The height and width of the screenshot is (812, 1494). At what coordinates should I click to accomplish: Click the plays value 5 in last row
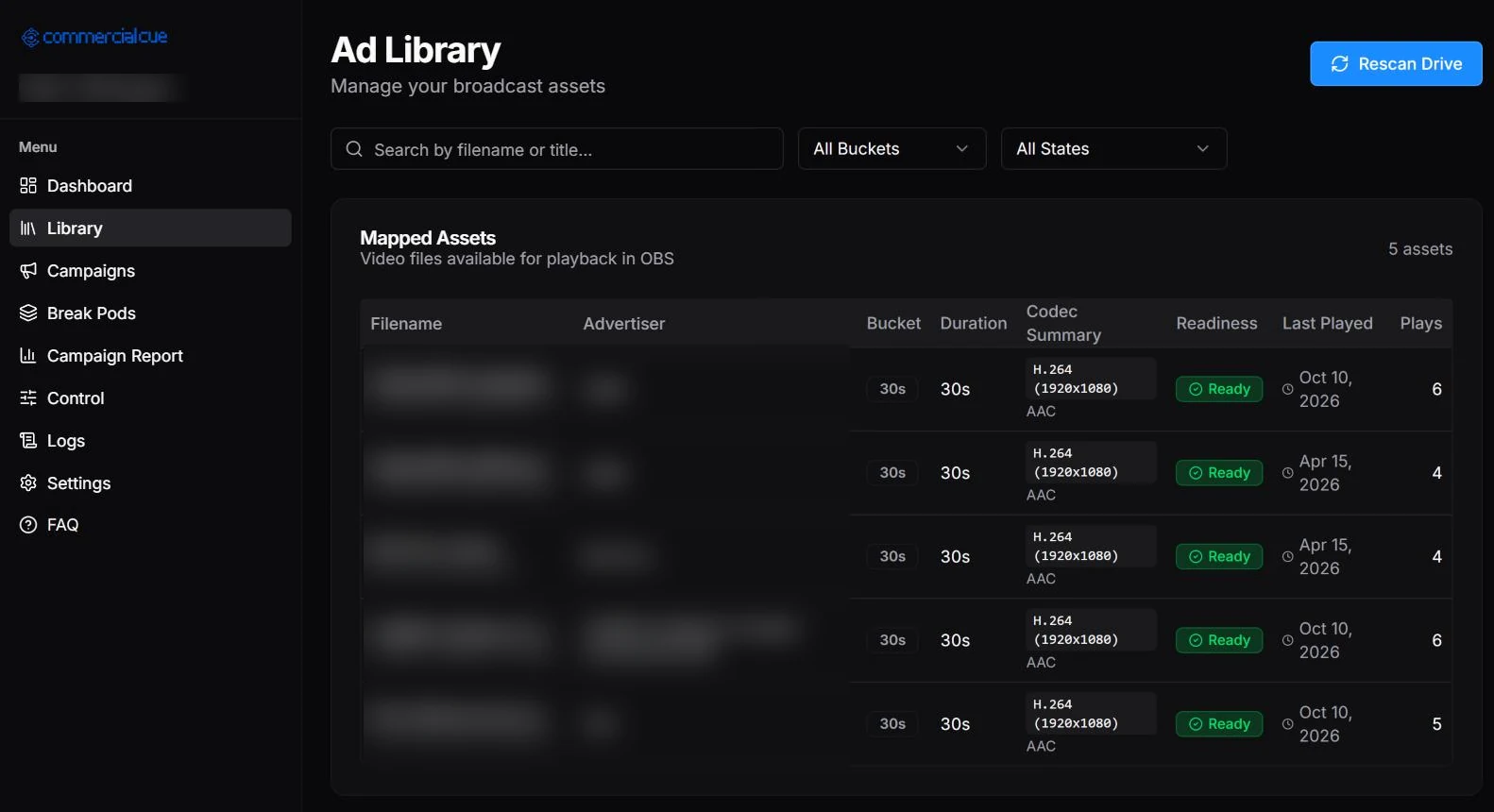click(1436, 724)
